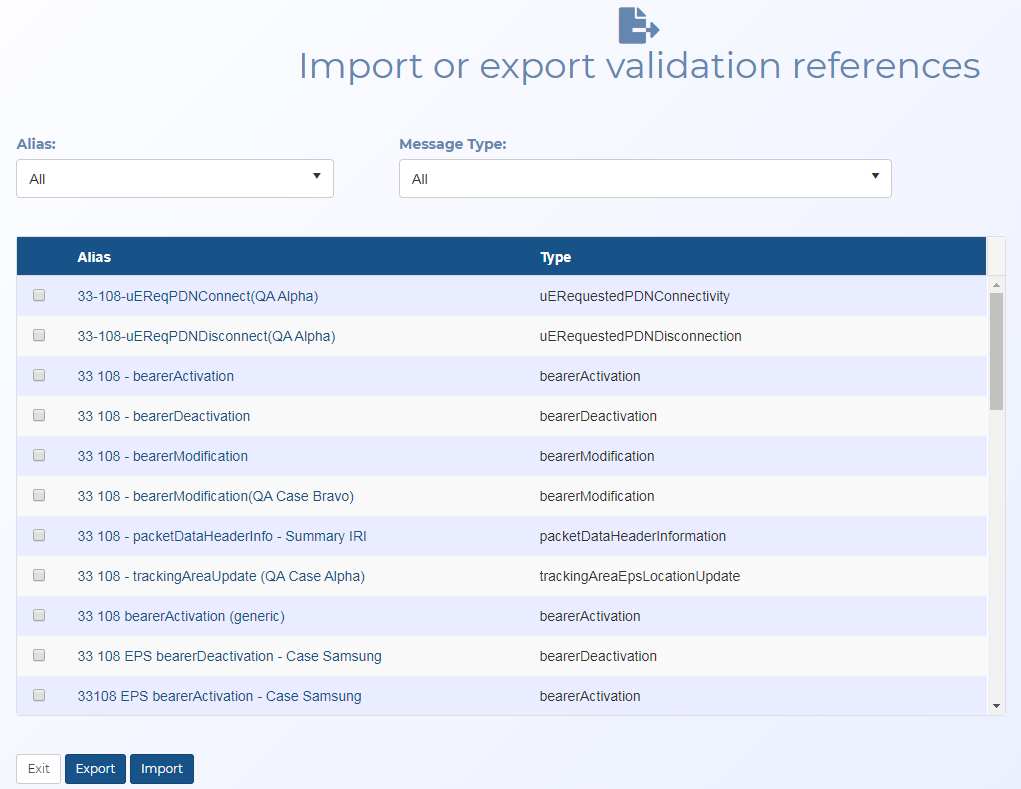Open the 33 108 - bearerActivation alias
Viewport: 1021px width, 789px height.
[155, 376]
